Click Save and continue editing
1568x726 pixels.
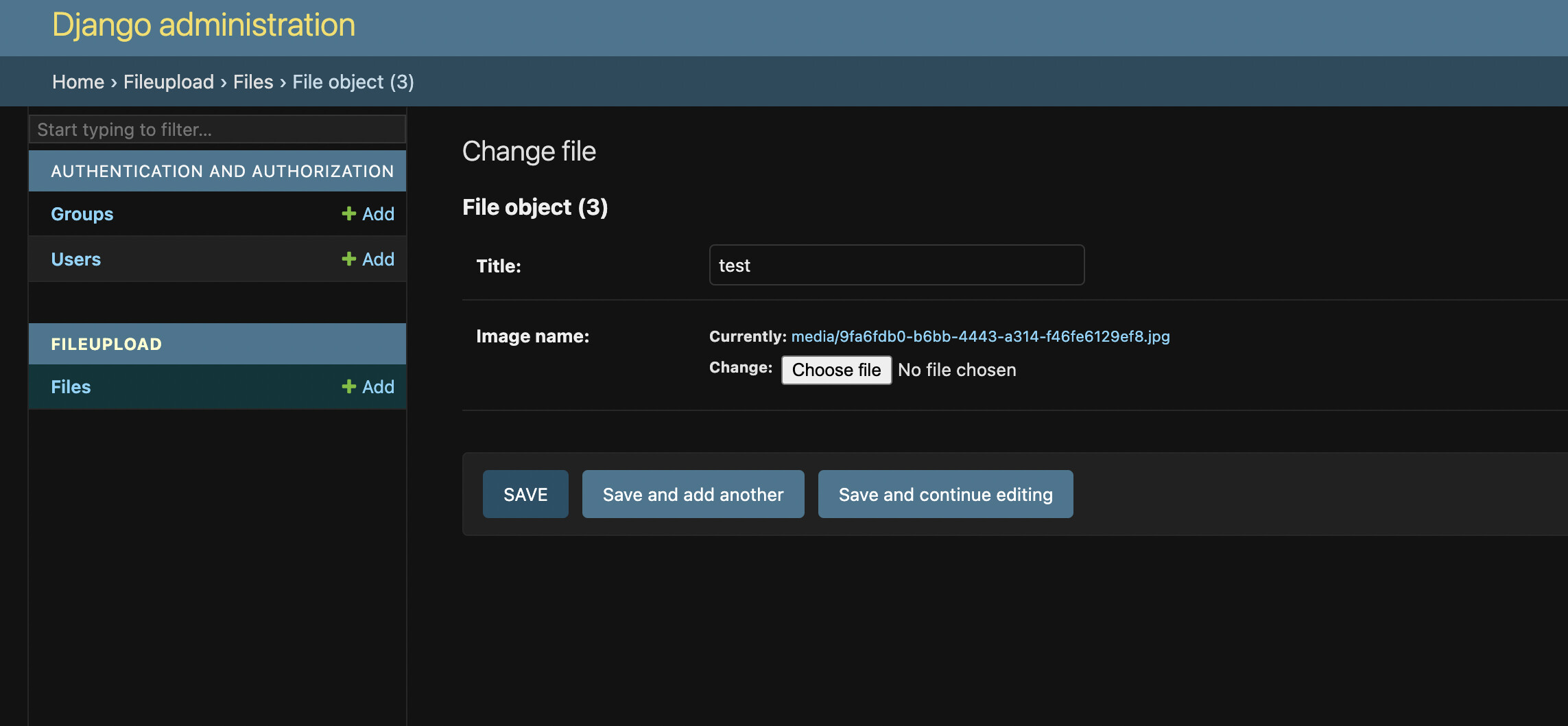tap(945, 494)
